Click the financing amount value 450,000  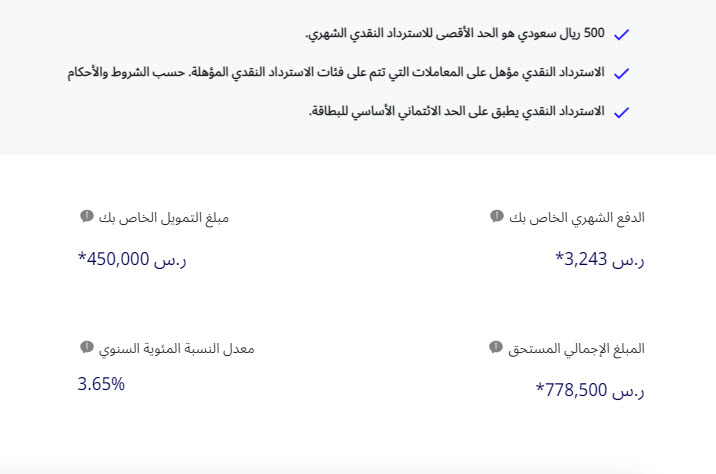coord(132,259)
